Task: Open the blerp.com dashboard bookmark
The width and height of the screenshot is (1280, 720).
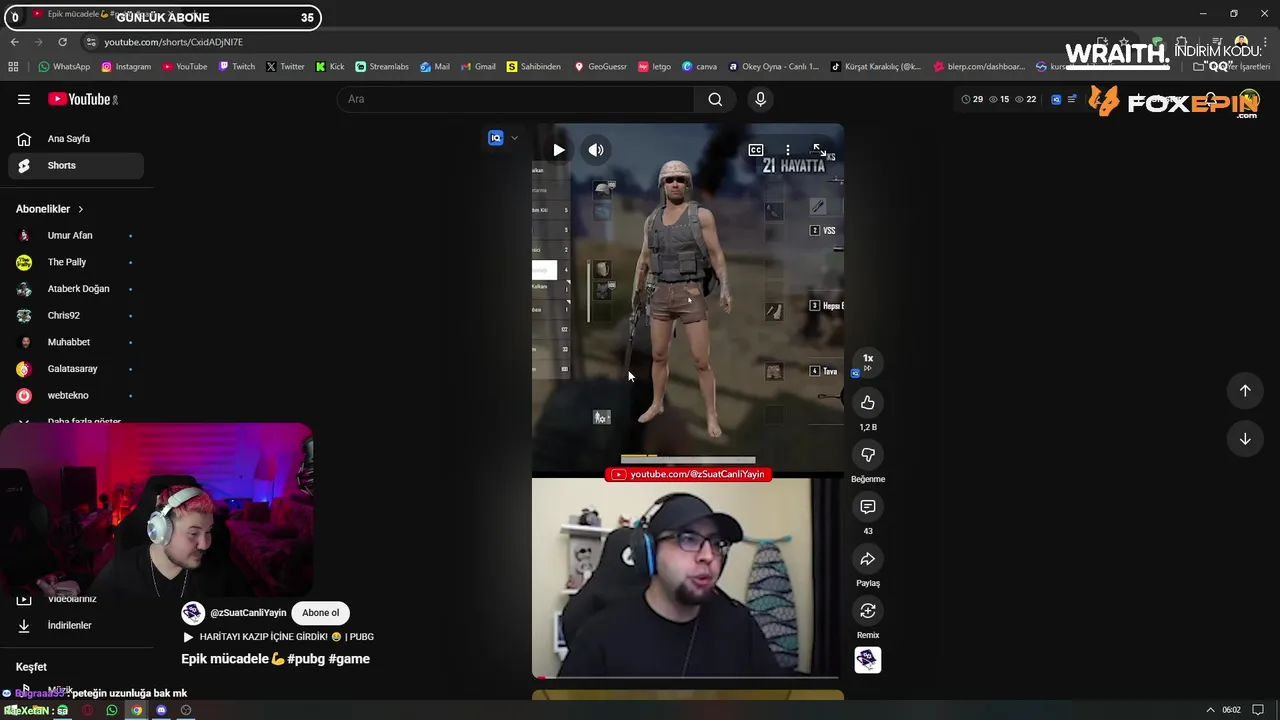Action: [x=979, y=67]
